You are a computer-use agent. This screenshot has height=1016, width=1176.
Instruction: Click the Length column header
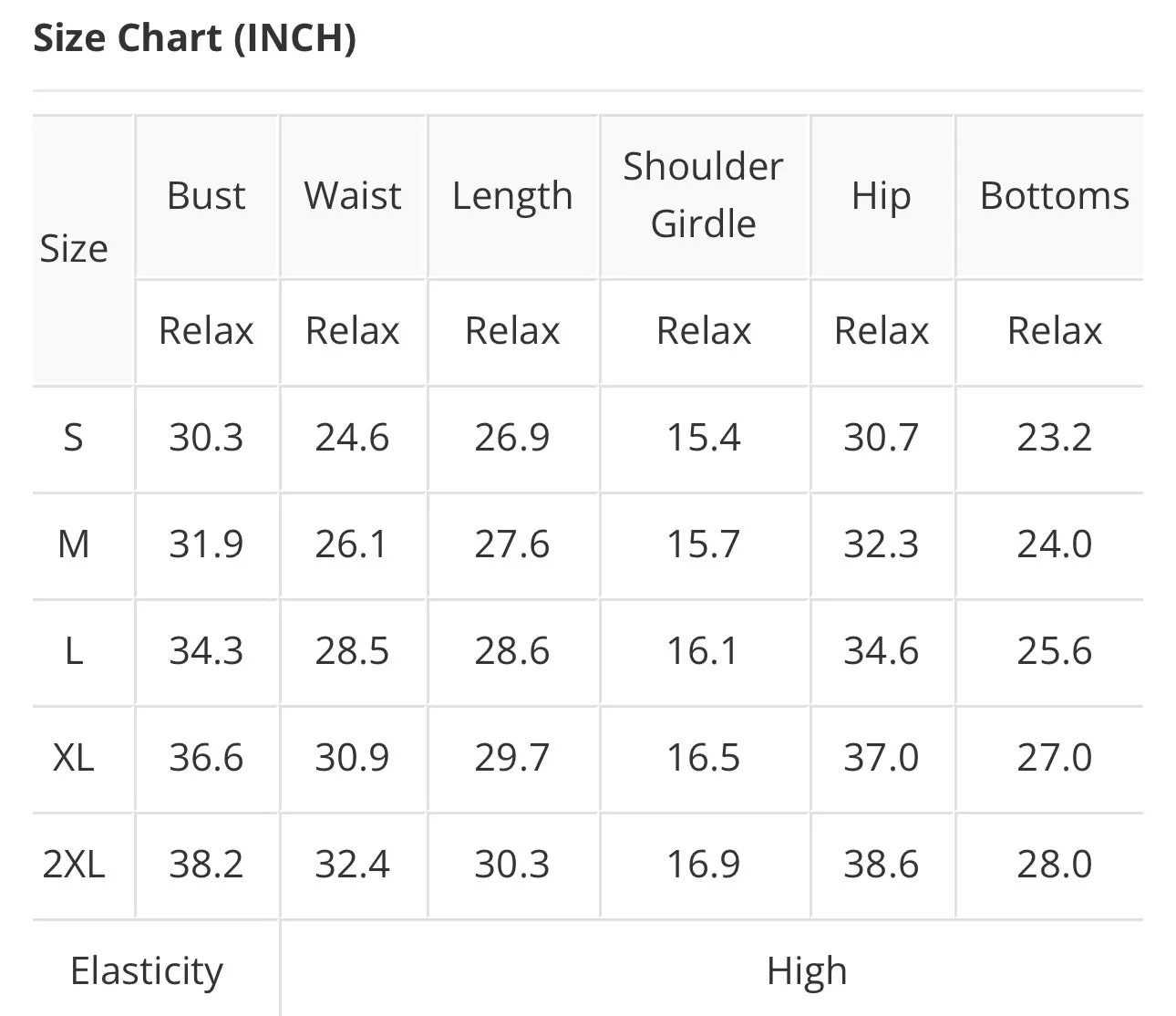pyautogui.click(x=512, y=198)
